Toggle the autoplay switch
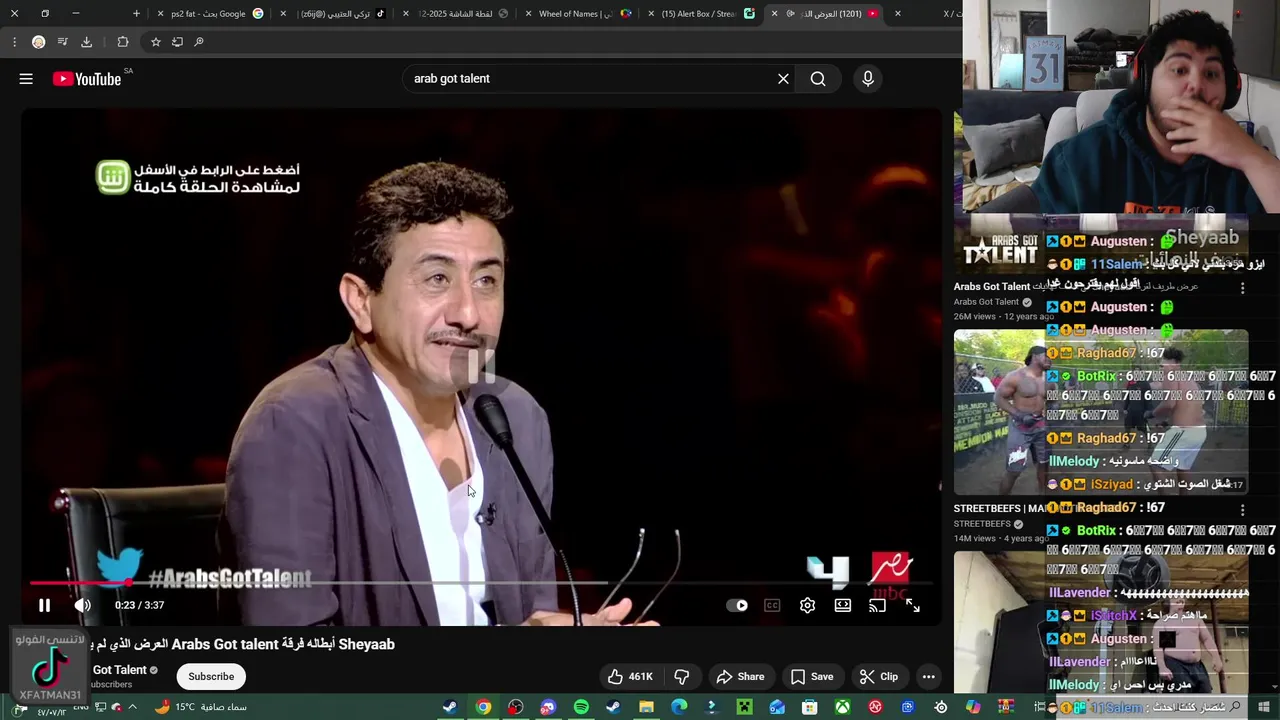This screenshot has height=720, width=1280. [x=737, y=605]
